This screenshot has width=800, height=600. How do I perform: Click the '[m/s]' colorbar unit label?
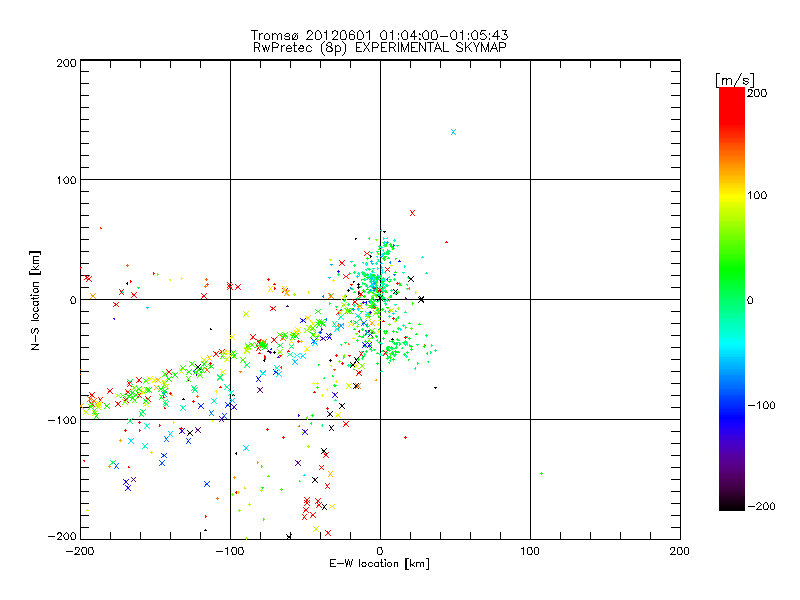click(x=734, y=80)
